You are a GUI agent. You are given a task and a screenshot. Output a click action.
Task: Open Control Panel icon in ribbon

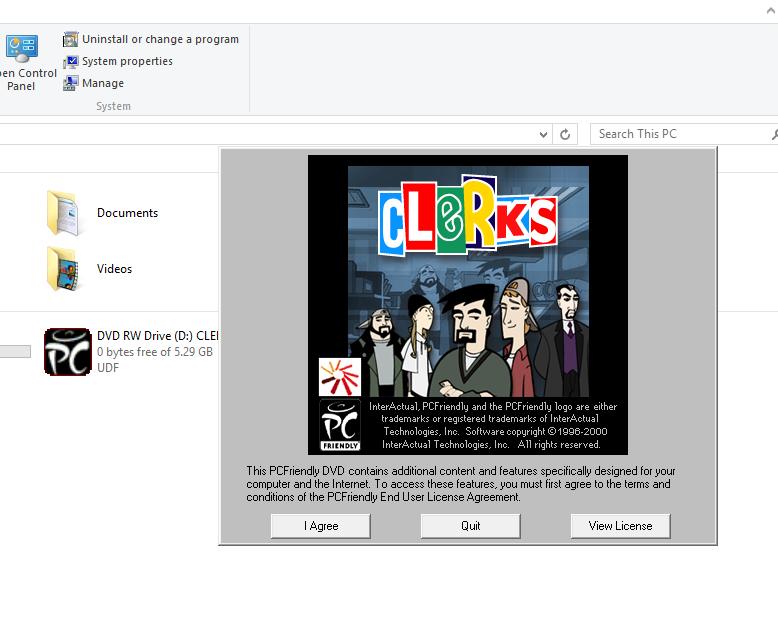pos(22,49)
